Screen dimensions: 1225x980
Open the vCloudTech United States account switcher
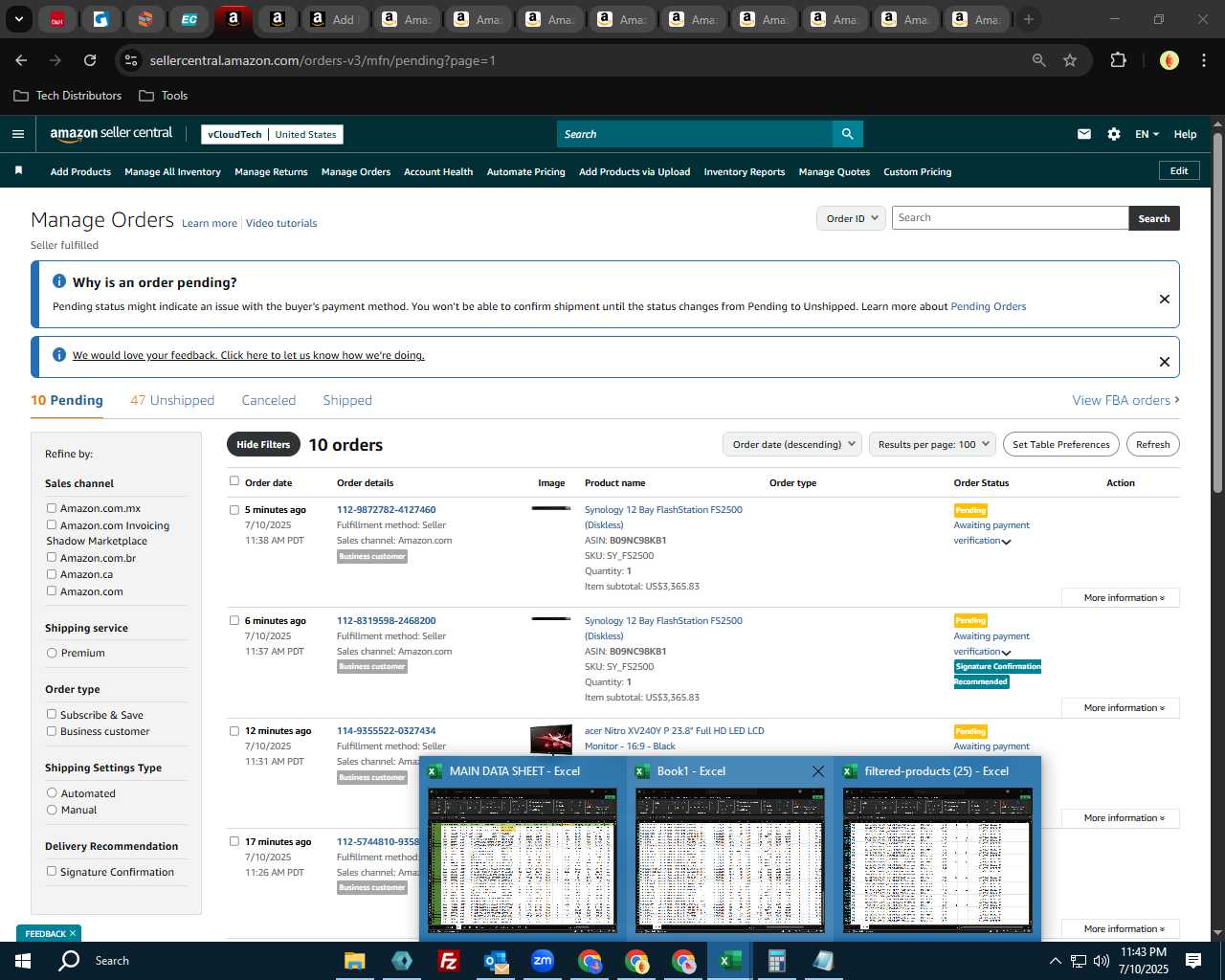[272, 134]
